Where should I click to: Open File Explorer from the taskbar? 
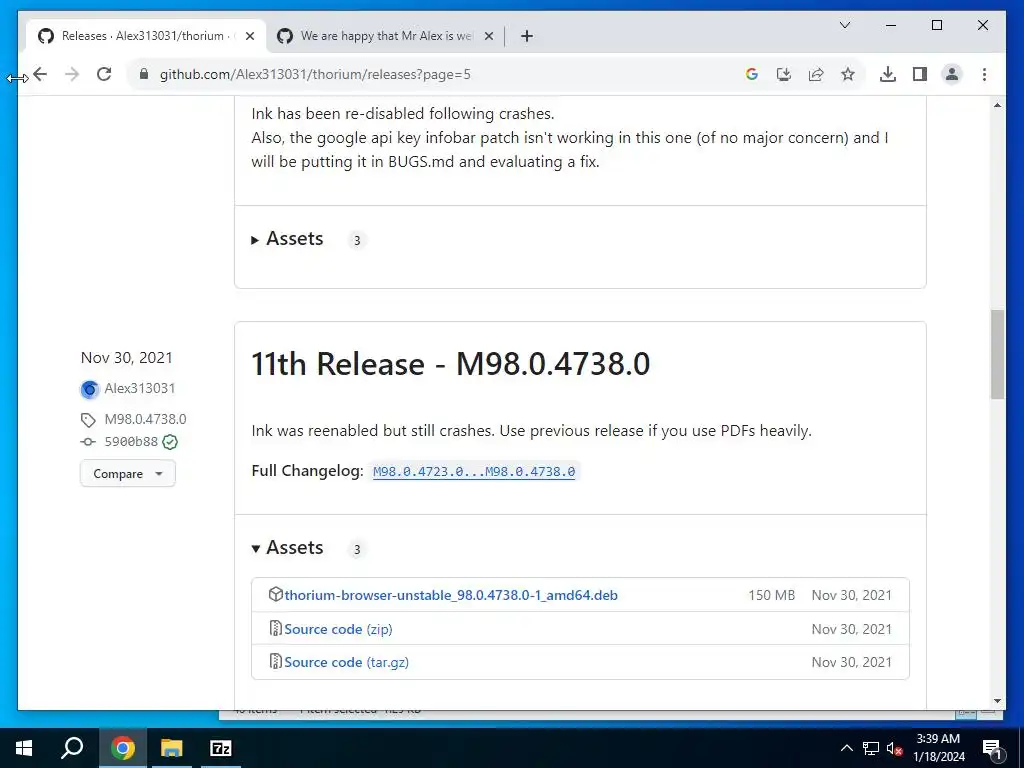(171, 748)
